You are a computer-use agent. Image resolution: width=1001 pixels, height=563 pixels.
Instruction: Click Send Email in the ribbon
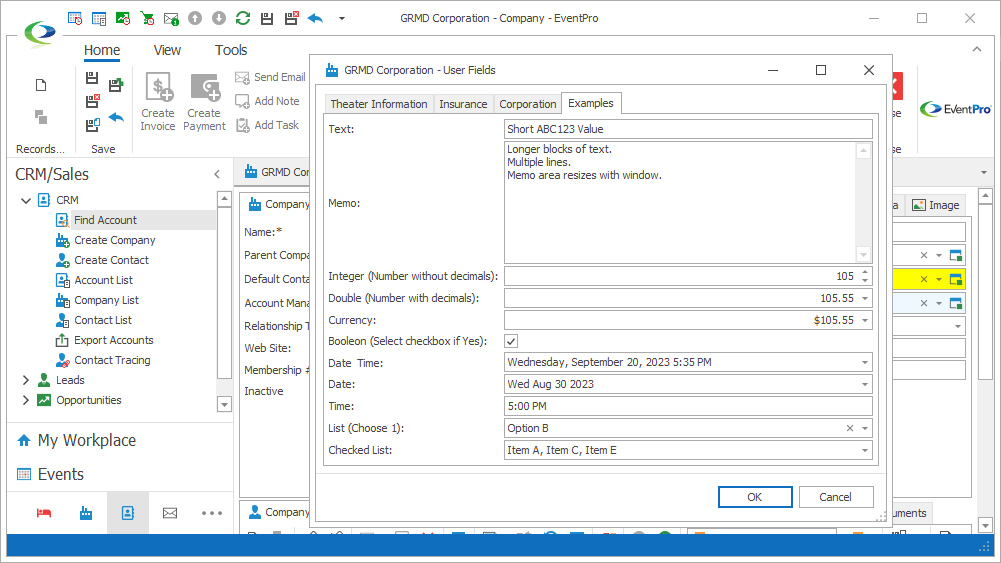271,77
